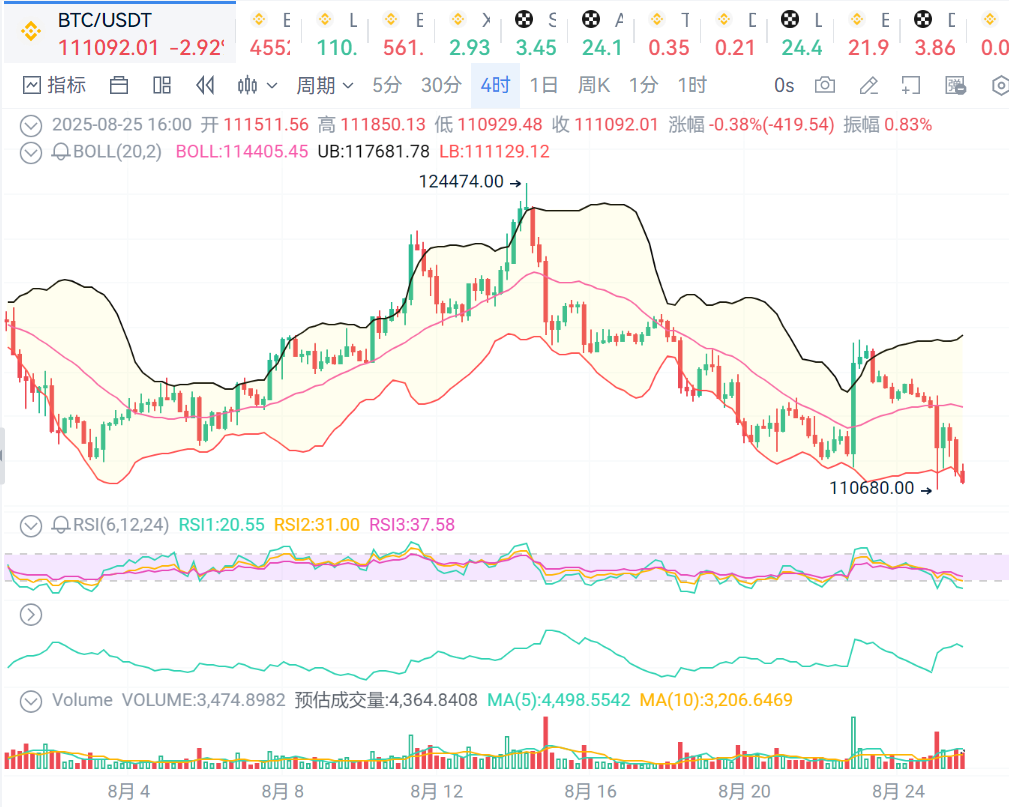Expand the collapsed indicator panel below RSI
The image size is (1009, 807).
(x=31, y=615)
